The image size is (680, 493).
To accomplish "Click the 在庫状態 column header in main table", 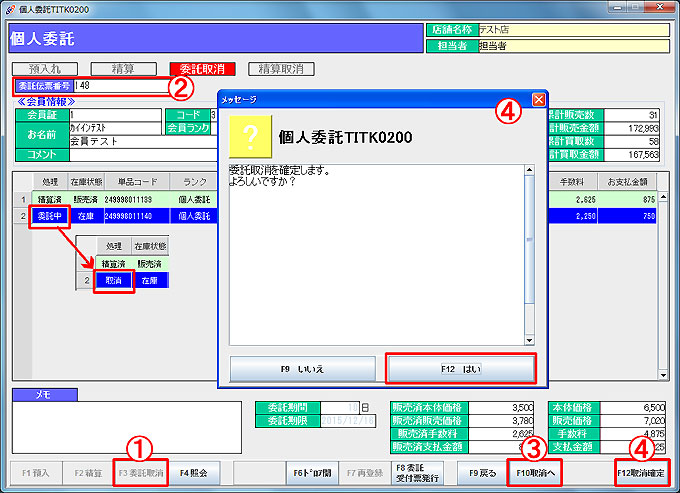I will coord(86,182).
